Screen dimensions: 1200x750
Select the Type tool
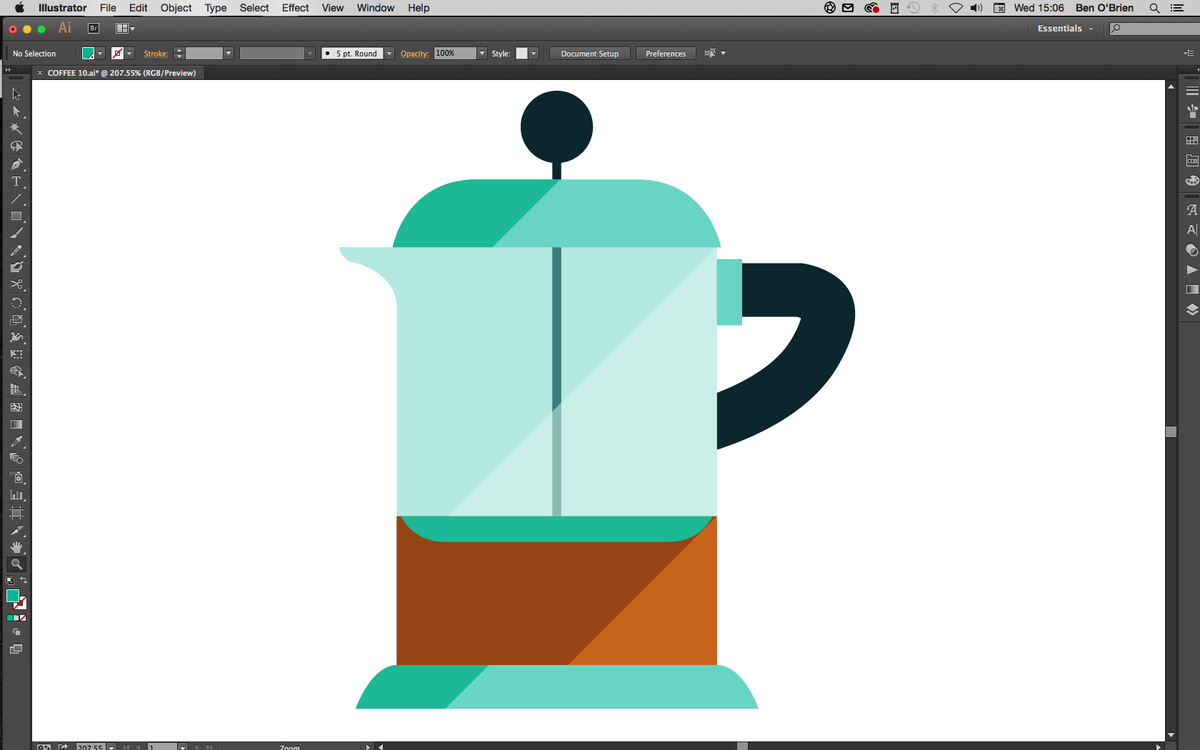pyautogui.click(x=16, y=181)
